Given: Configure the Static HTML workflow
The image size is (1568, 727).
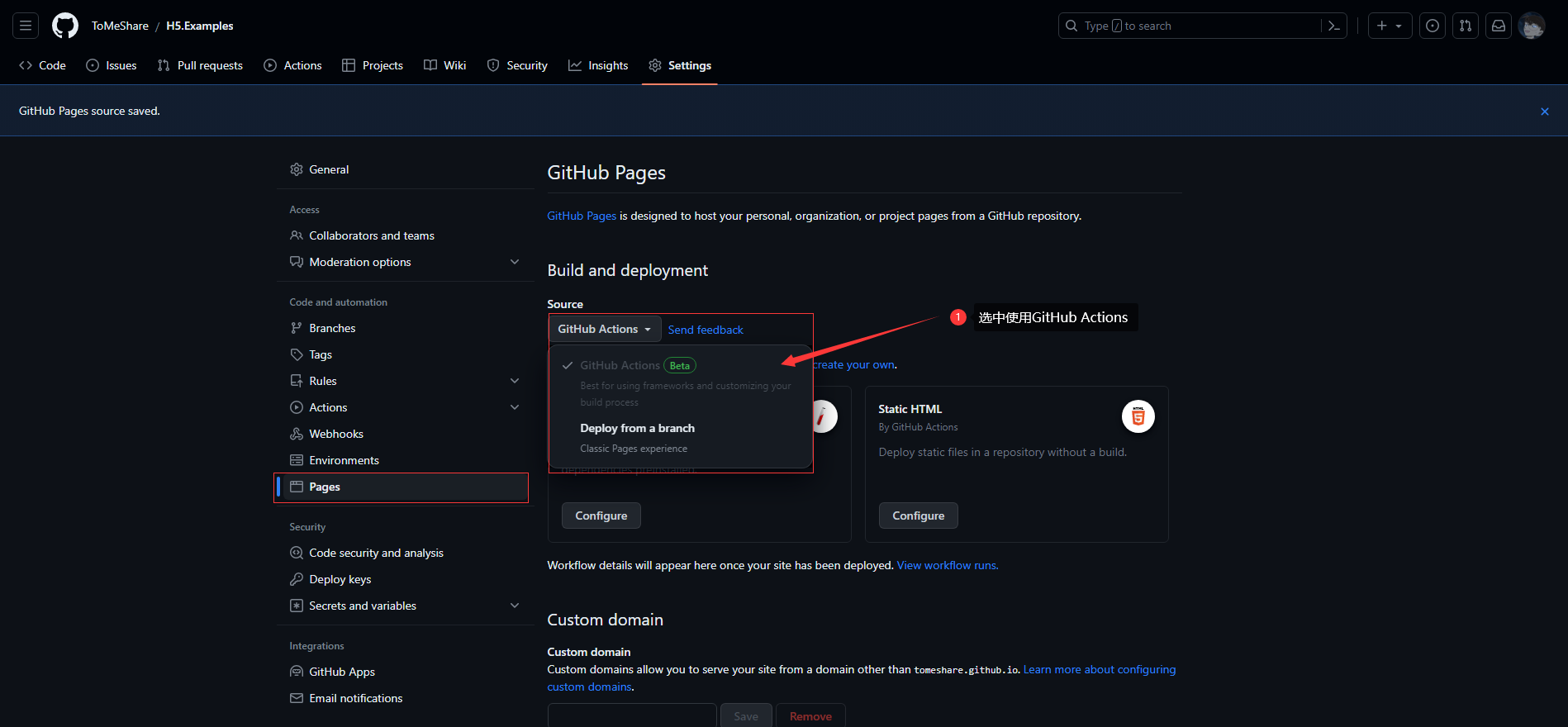Looking at the screenshot, I should [x=919, y=516].
